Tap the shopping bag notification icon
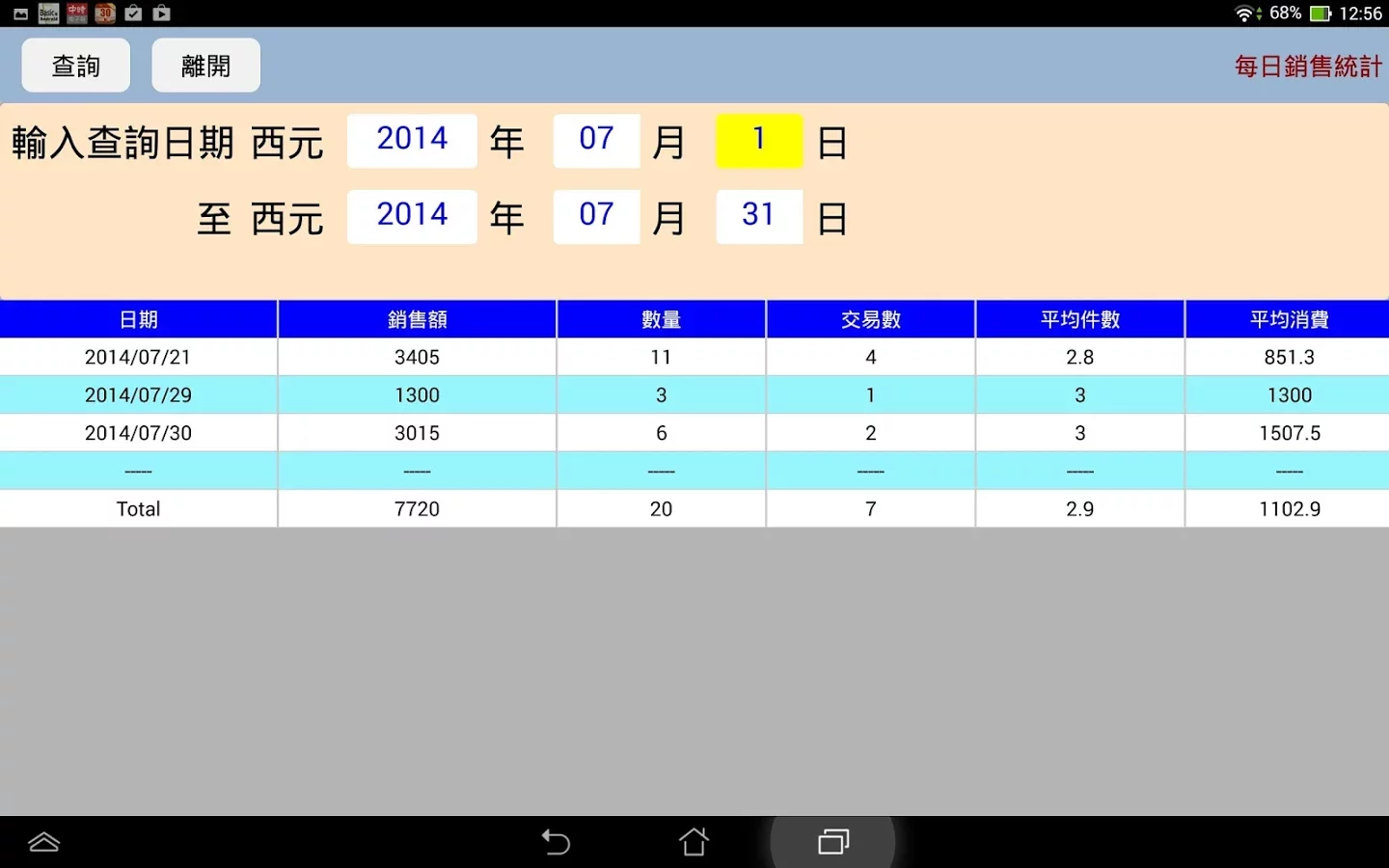Image resolution: width=1389 pixels, height=868 pixels. pos(162,14)
